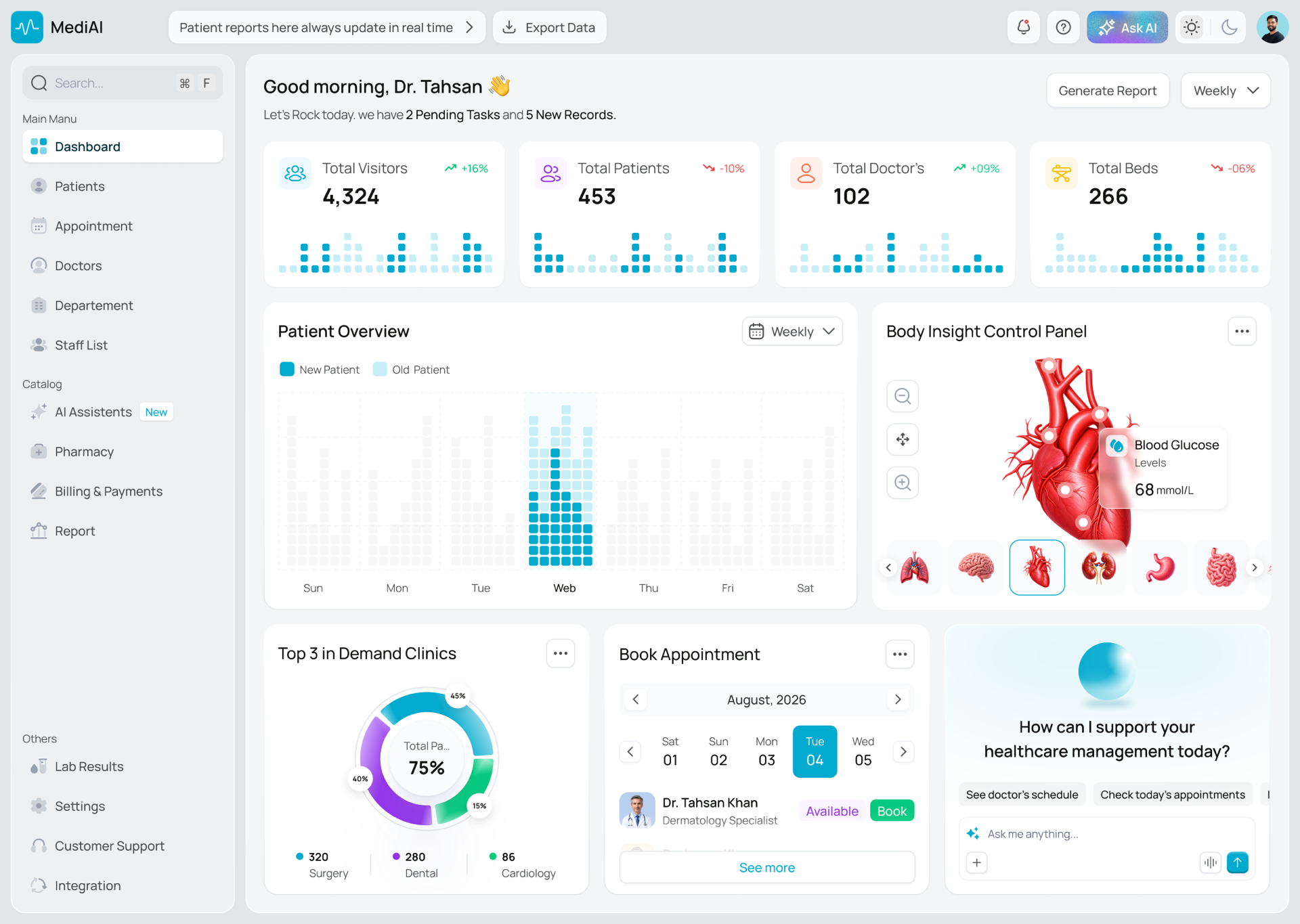Switch to dark mode moon toggle
1300x924 pixels.
point(1230,27)
